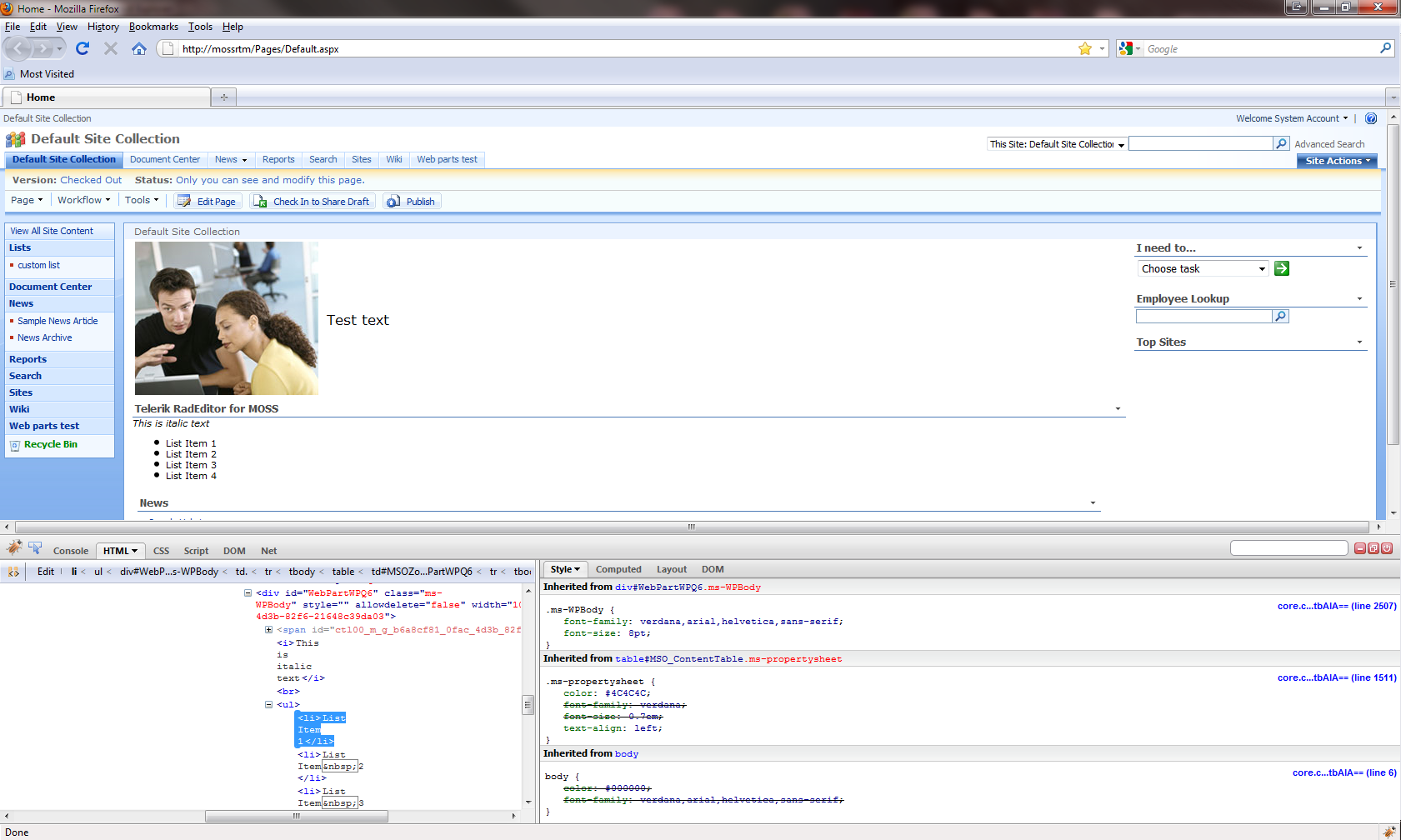This screenshot has width=1401, height=840.
Task: Open the Computed side panel tab
Action: point(618,569)
